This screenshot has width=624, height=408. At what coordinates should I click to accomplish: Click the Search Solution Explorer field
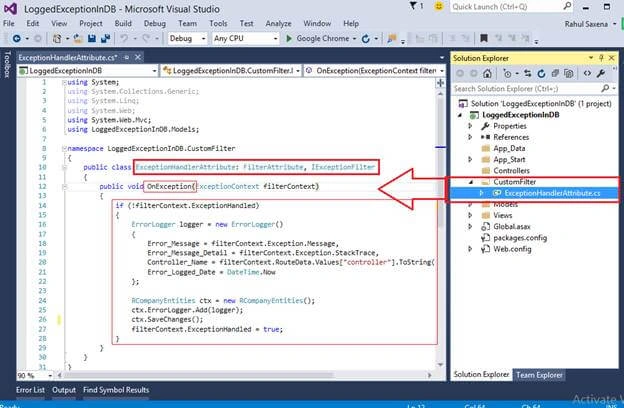[528, 89]
